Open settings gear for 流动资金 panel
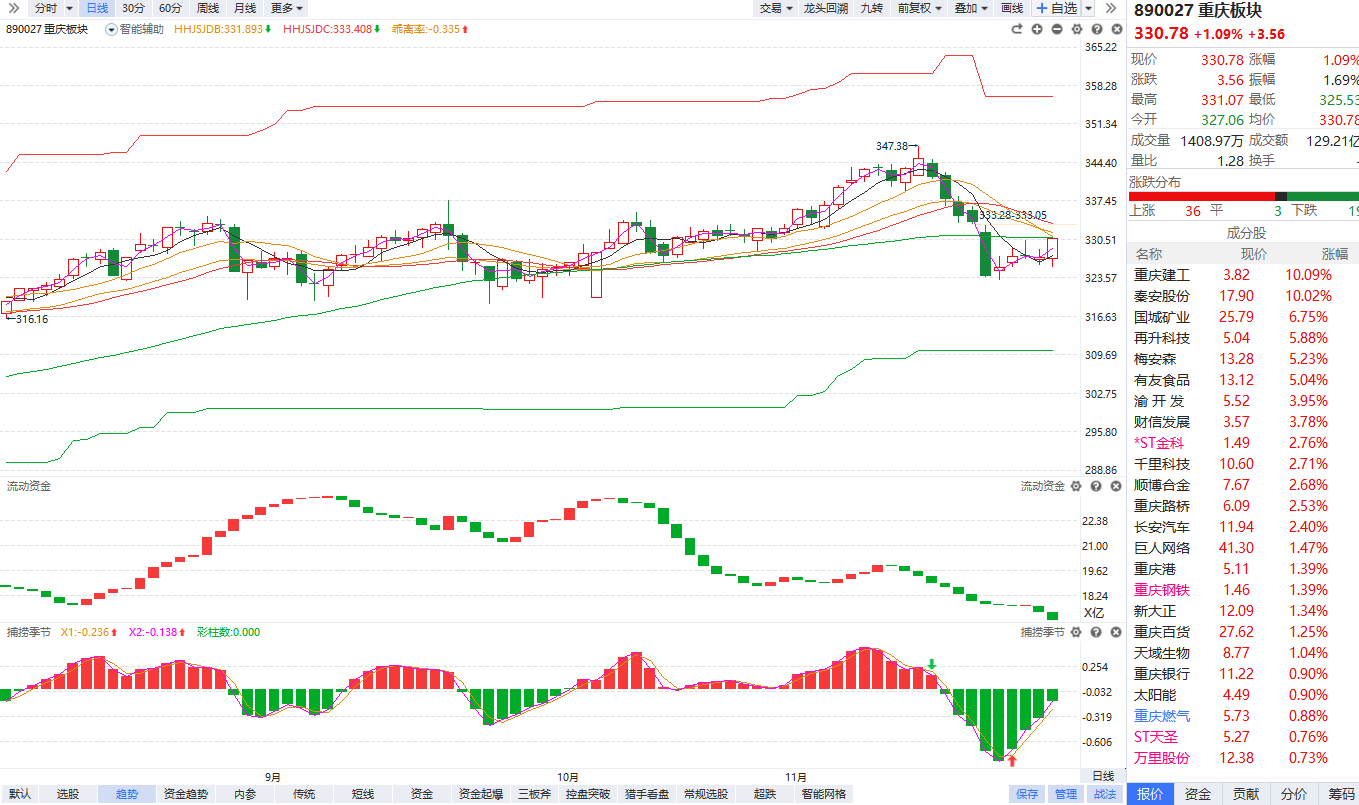This screenshot has width=1359, height=805. click(1076, 486)
